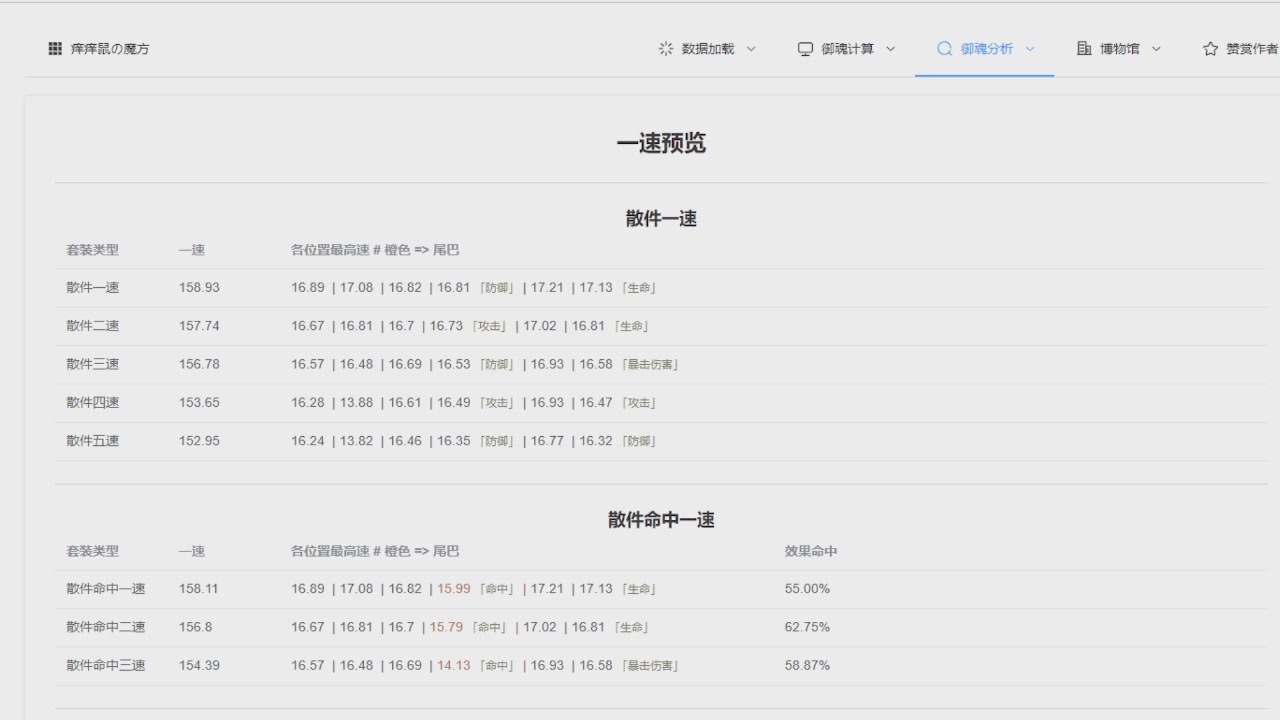The image size is (1280, 720).
Task: Click the speed value 154.39
Action: point(199,665)
